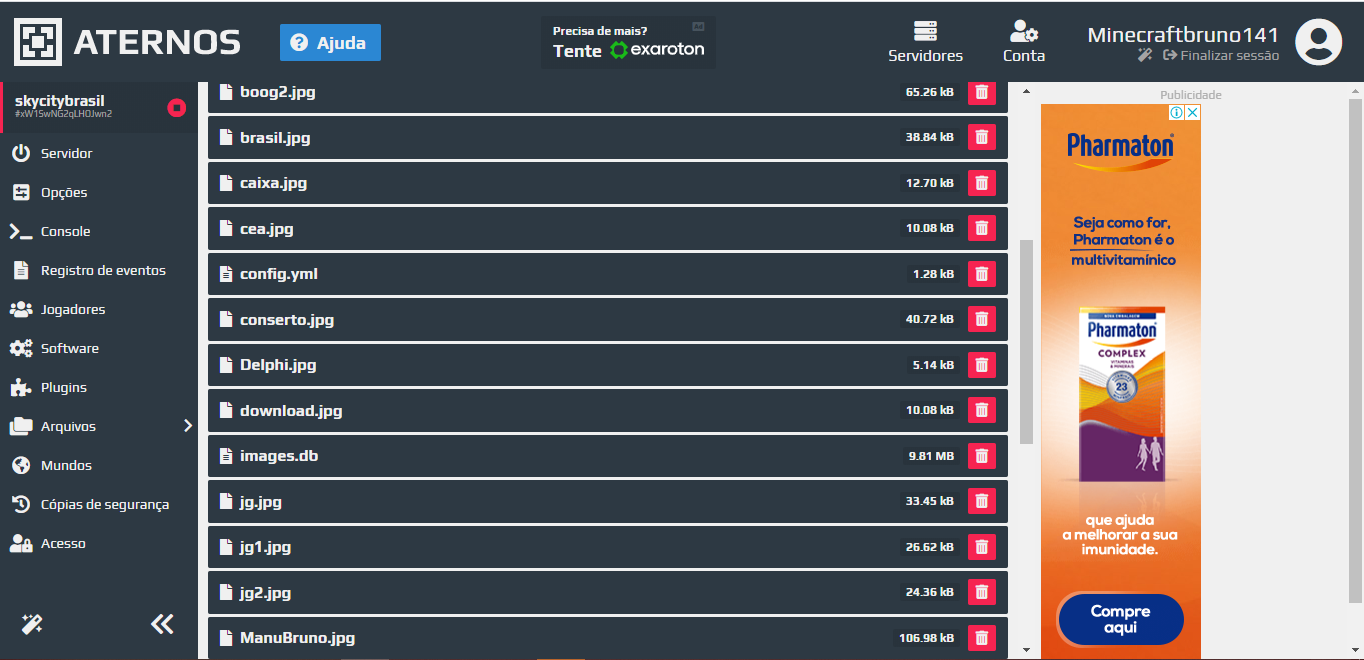
Task: Open the user profile avatar icon
Action: tap(1318, 42)
